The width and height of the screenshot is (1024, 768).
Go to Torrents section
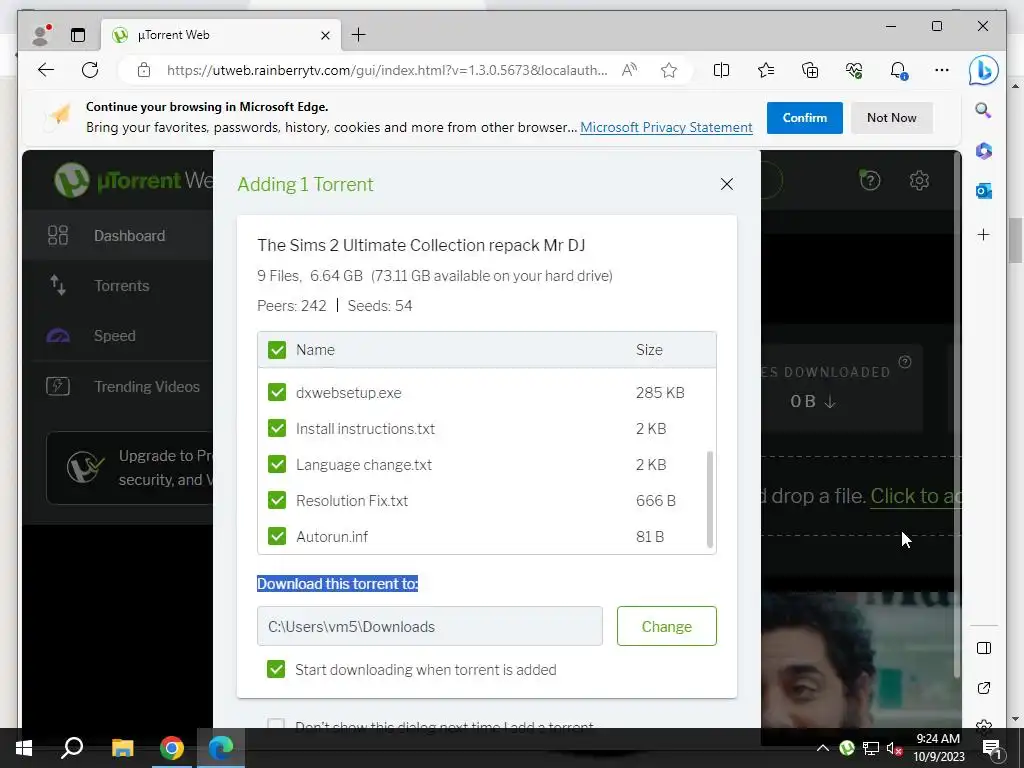pyautogui.click(x=118, y=285)
